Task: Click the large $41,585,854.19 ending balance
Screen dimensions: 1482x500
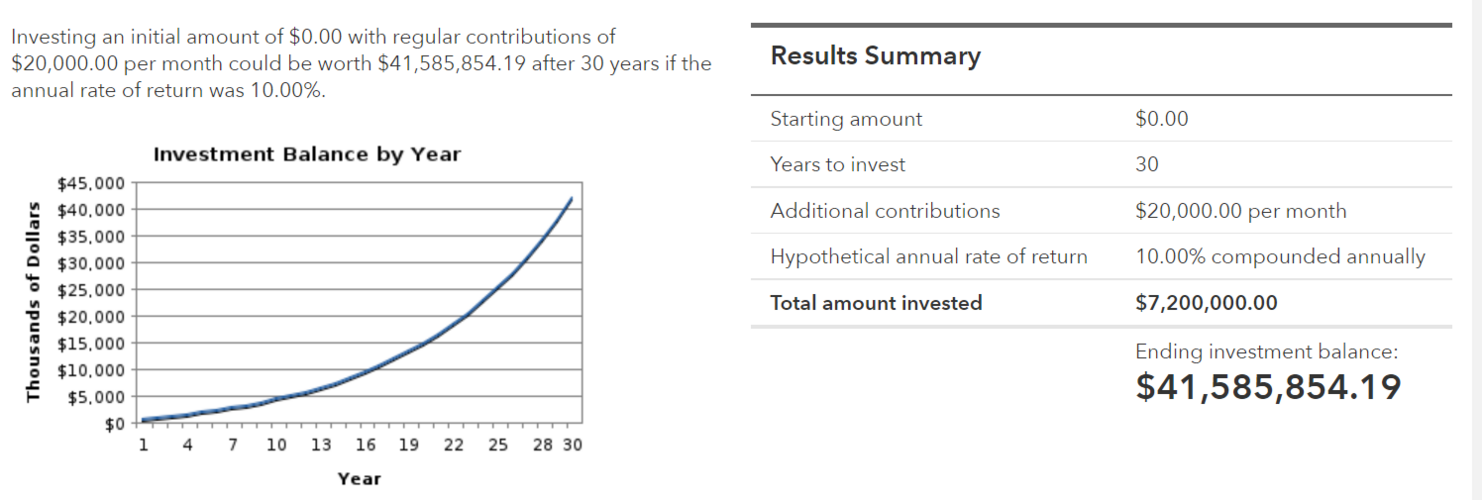Action: click(1269, 387)
